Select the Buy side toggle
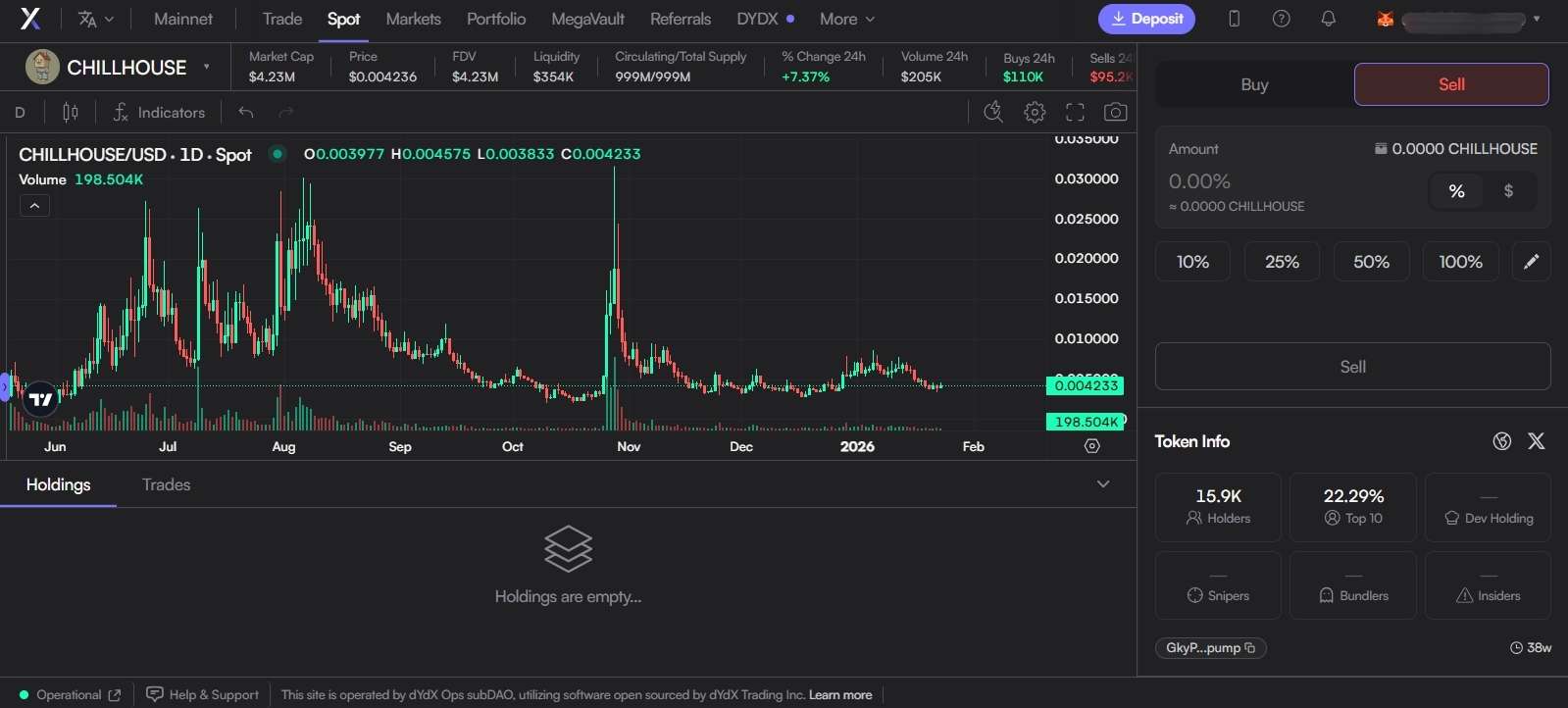The height and width of the screenshot is (708, 1568). coord(1254,84)
